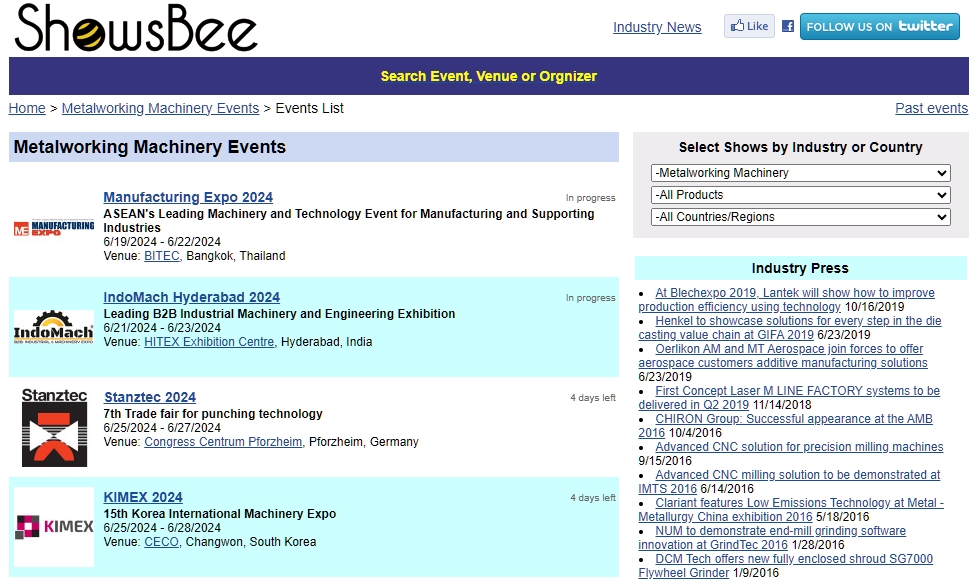980x582 pixels.
Task: Click '4 days left' status on KIMEX row
Action: tap(592, 498)
